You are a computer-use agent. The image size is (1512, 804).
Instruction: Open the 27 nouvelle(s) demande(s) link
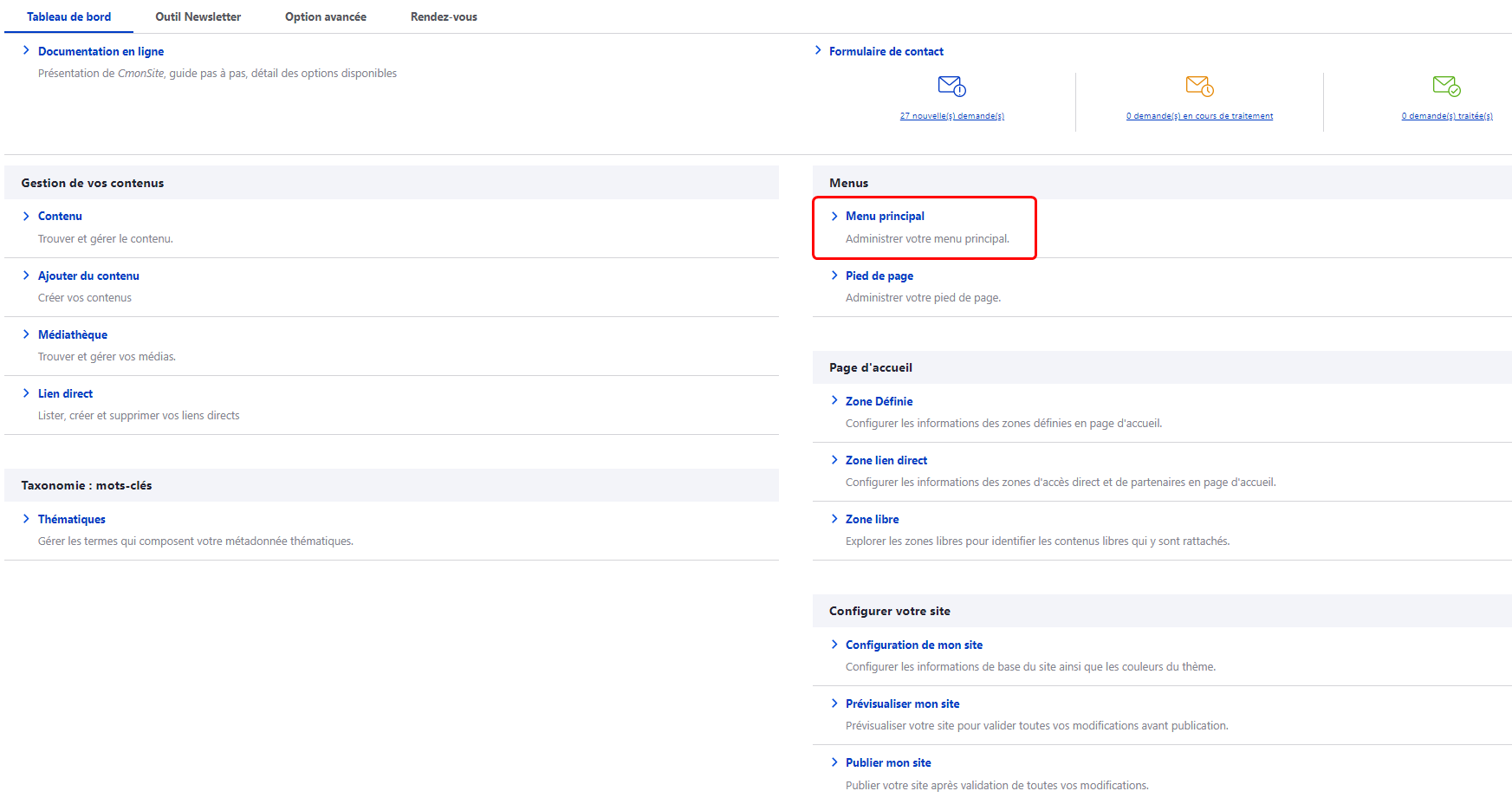(x=951, y=116)
